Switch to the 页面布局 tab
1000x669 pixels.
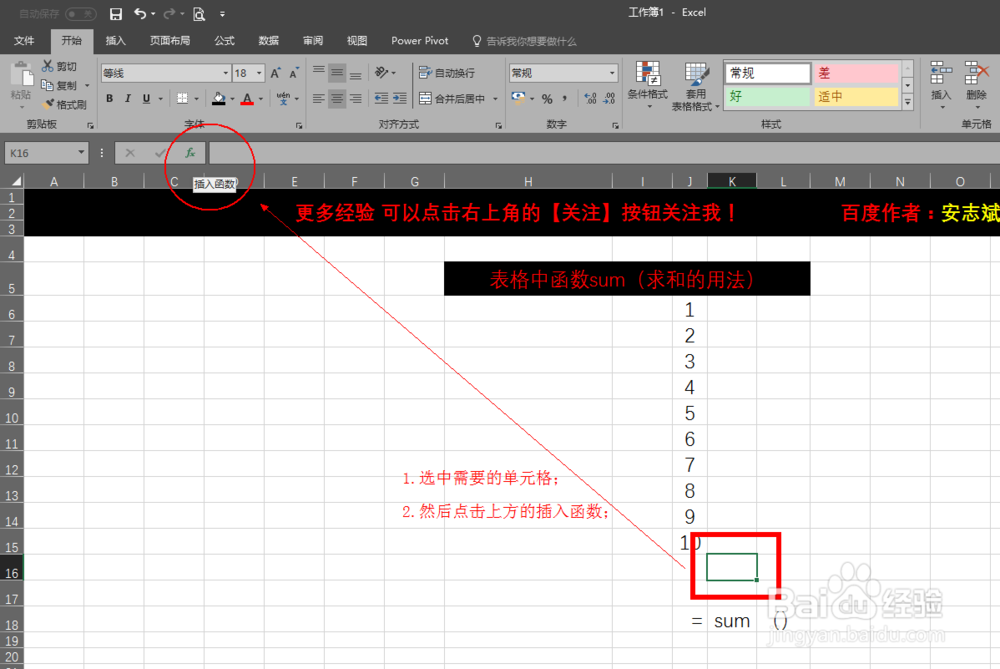pyautogui.click(x=170, y=41)
